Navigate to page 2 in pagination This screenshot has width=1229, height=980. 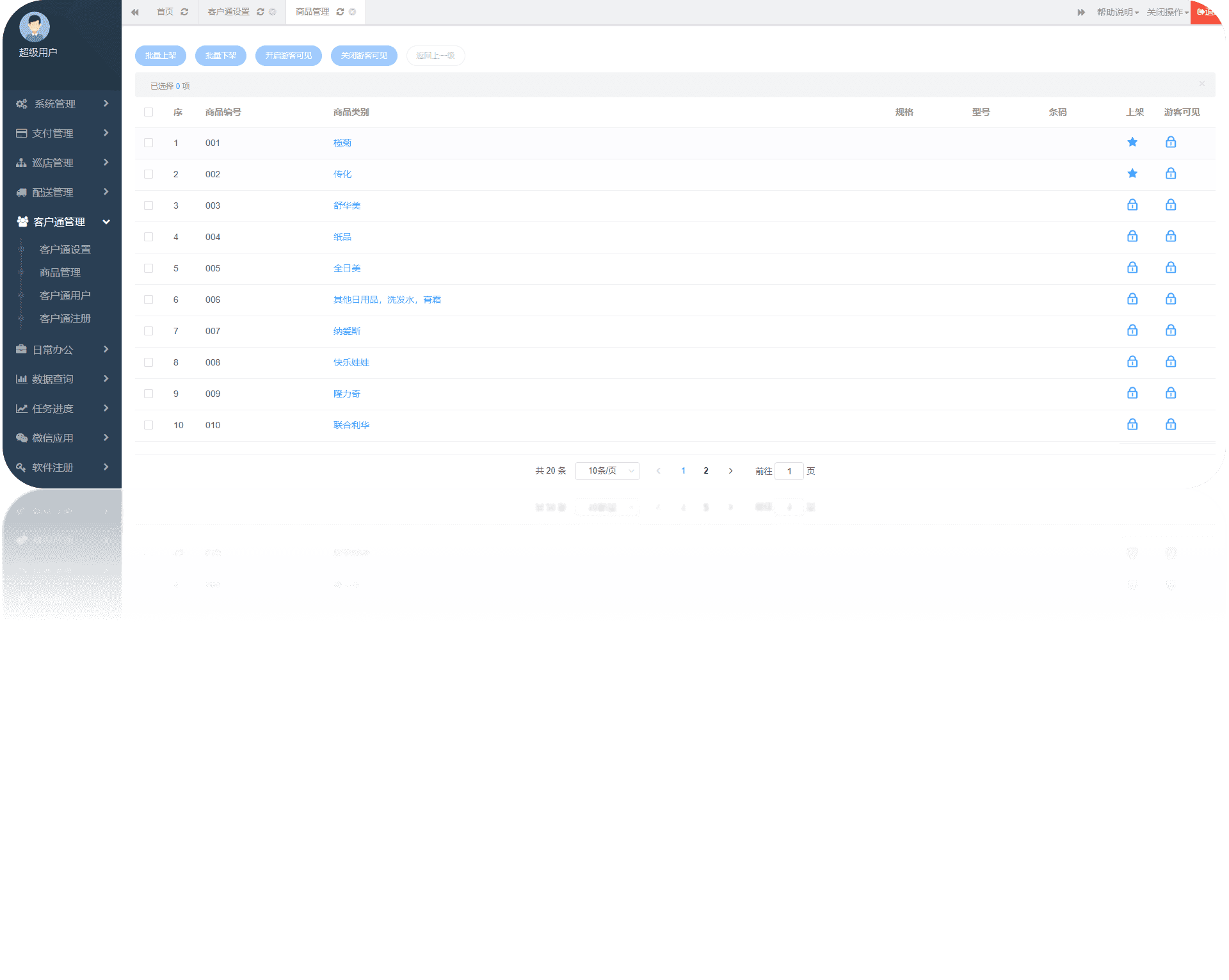706,471
